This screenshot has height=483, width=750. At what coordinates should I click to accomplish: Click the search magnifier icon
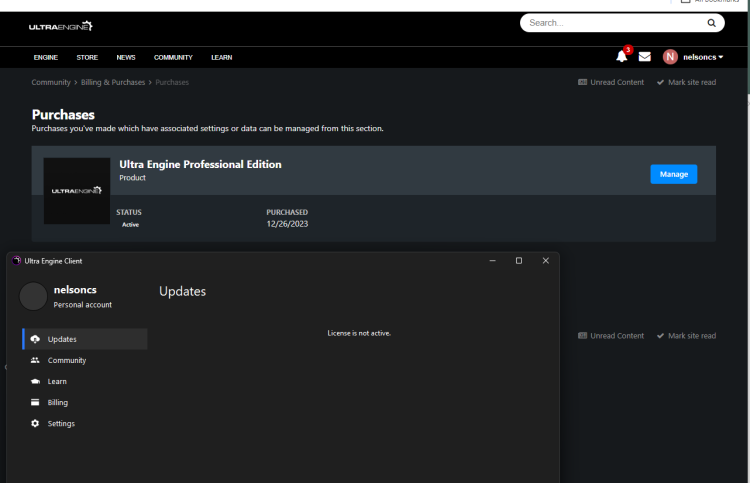point(711,23)
